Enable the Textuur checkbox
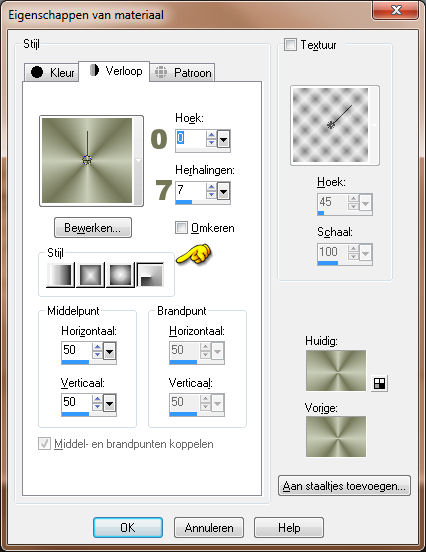Screen dimensions: 426x552 pos(290,45)
